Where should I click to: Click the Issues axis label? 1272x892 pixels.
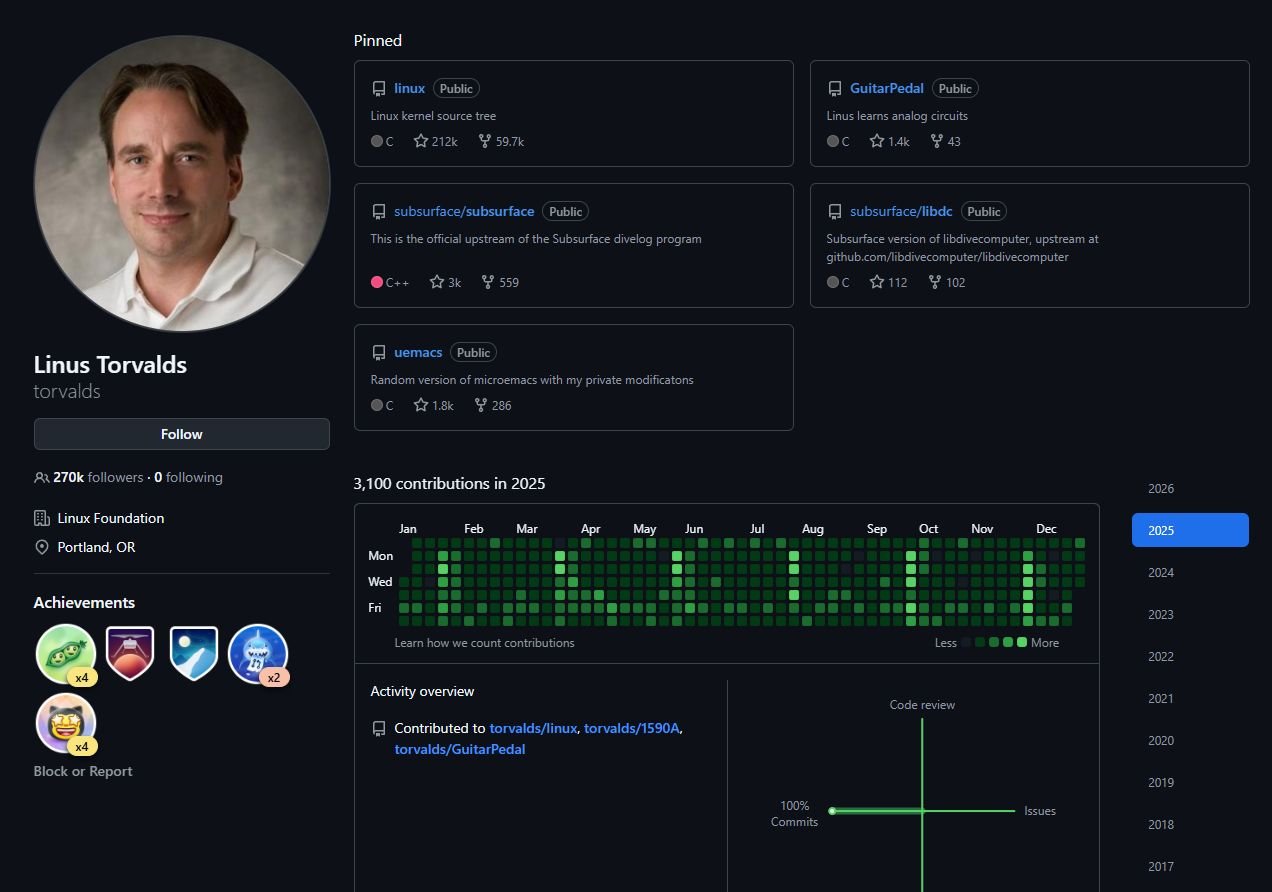pos(1040,811)
